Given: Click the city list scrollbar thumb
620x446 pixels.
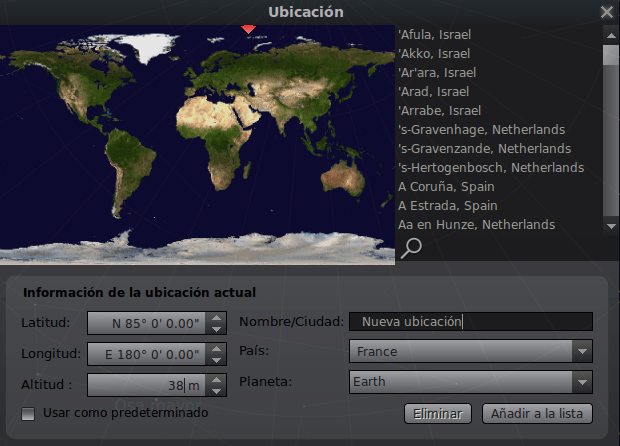Looking at the screenshot, I should (x=611, y=55).
